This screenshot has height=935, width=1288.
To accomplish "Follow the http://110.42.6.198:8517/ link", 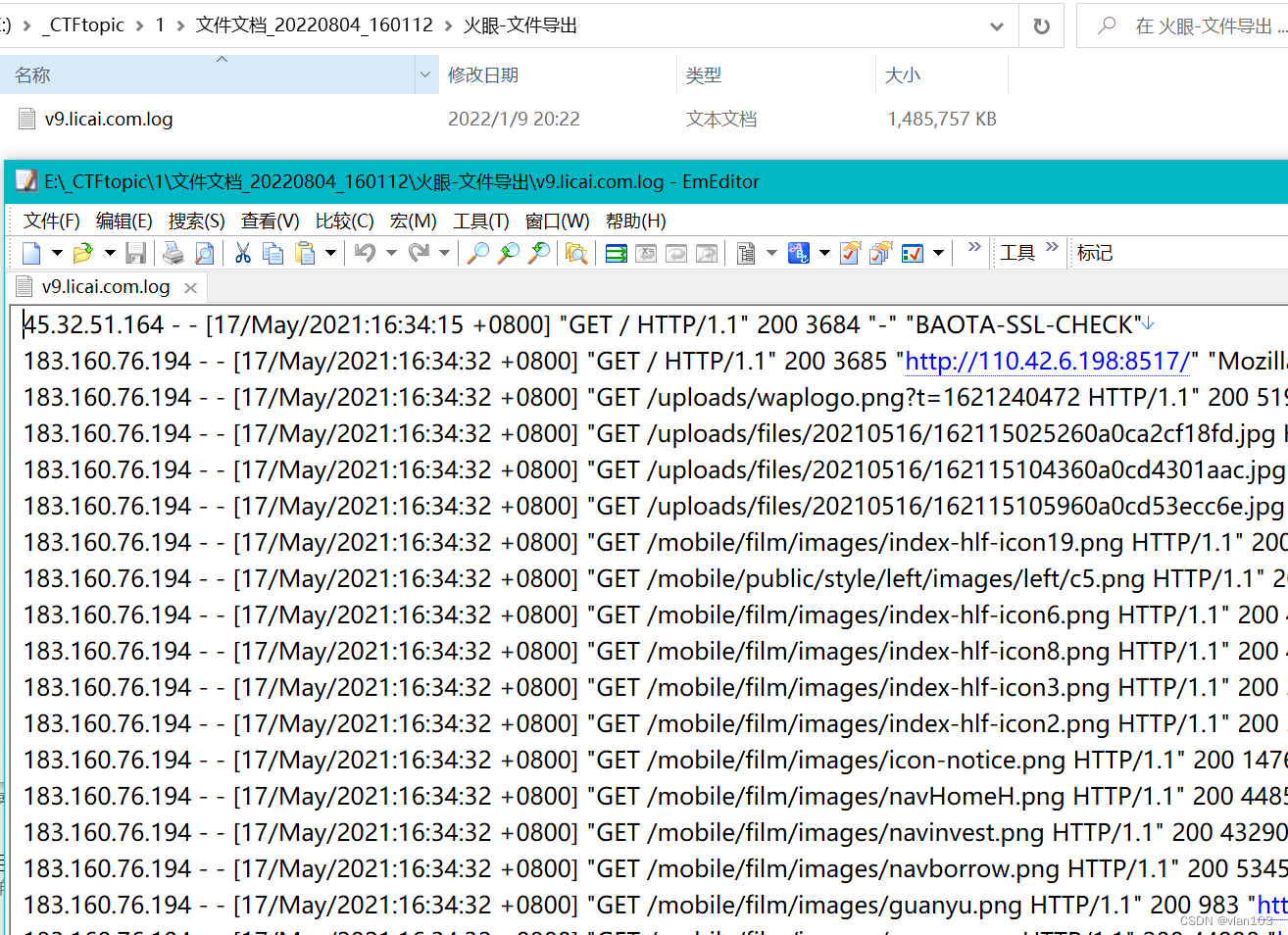I will [1047, 362].
